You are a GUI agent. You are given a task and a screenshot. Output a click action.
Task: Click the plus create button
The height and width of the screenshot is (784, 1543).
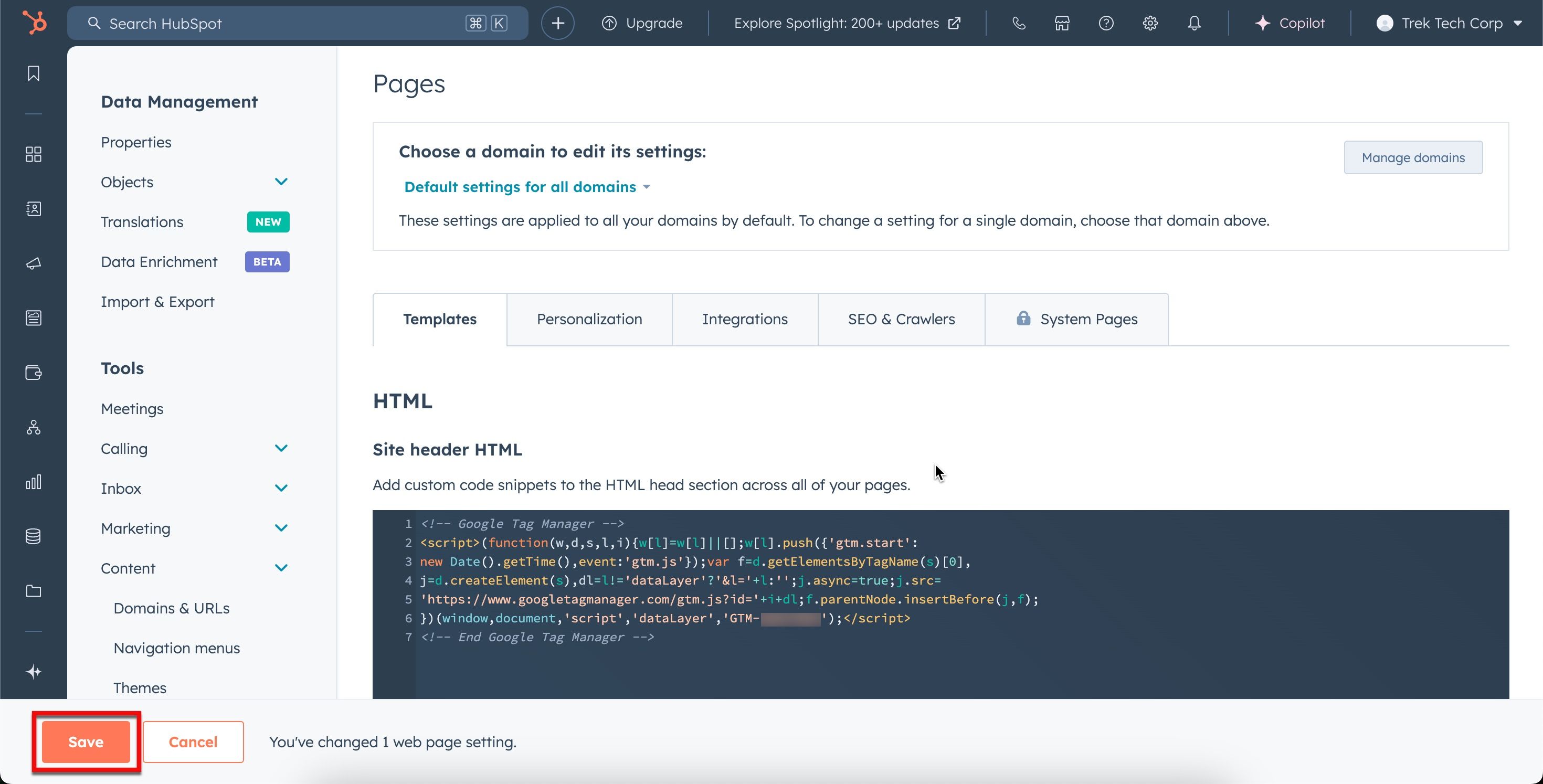tap(558, 24)
